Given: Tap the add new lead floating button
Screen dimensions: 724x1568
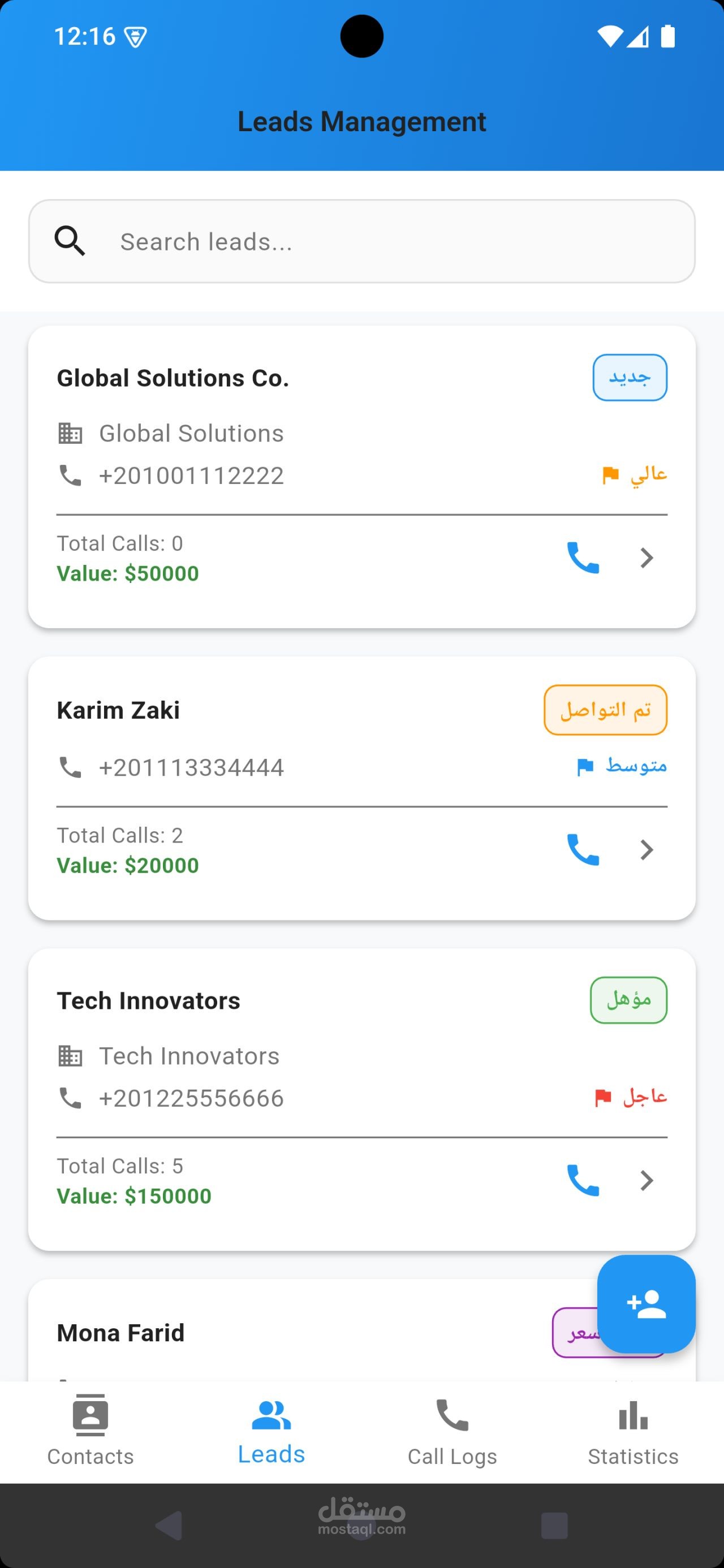Looking at the screenshot, I should tap(646, 1304).
